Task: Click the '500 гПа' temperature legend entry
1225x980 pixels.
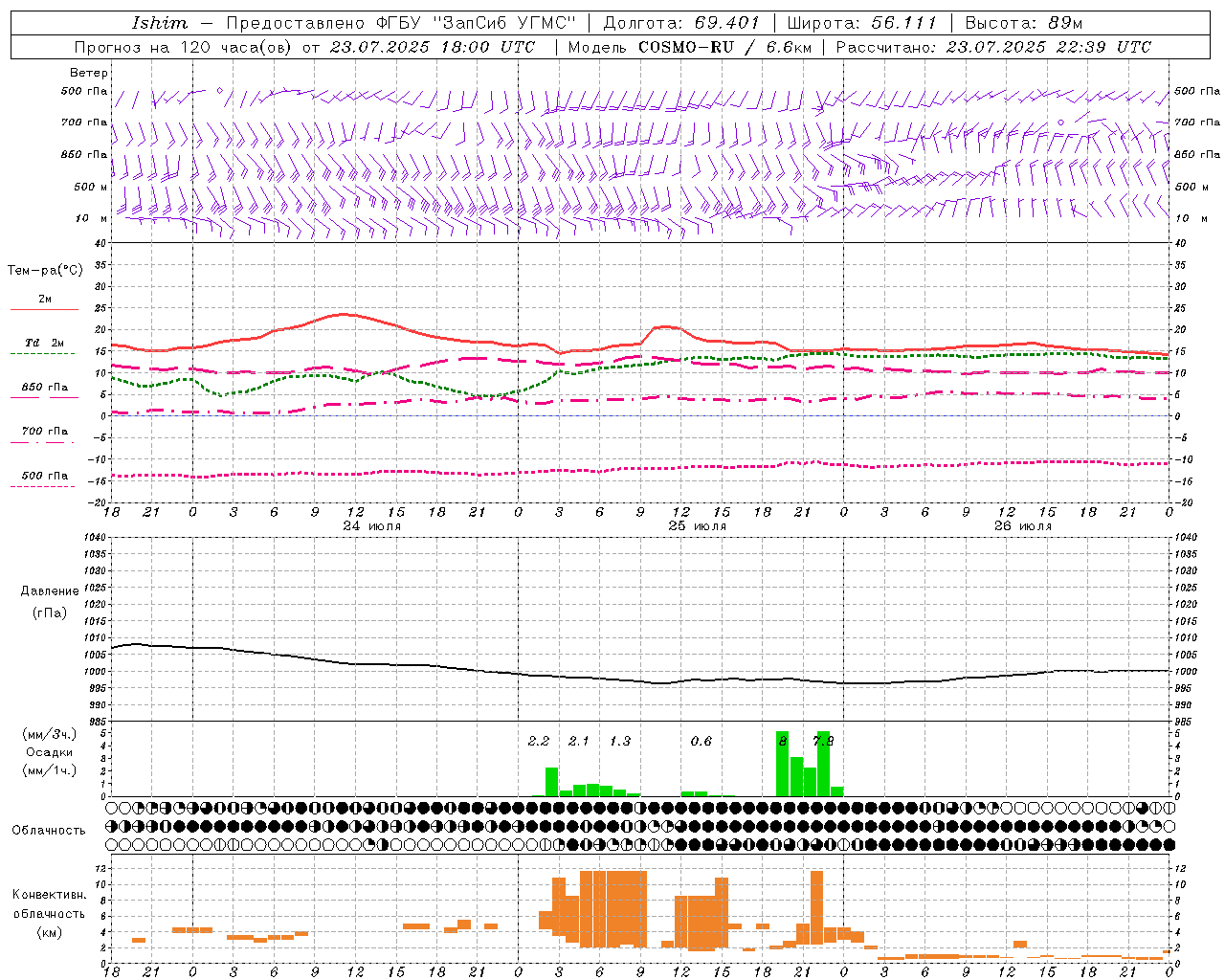Action: (45, 476)
